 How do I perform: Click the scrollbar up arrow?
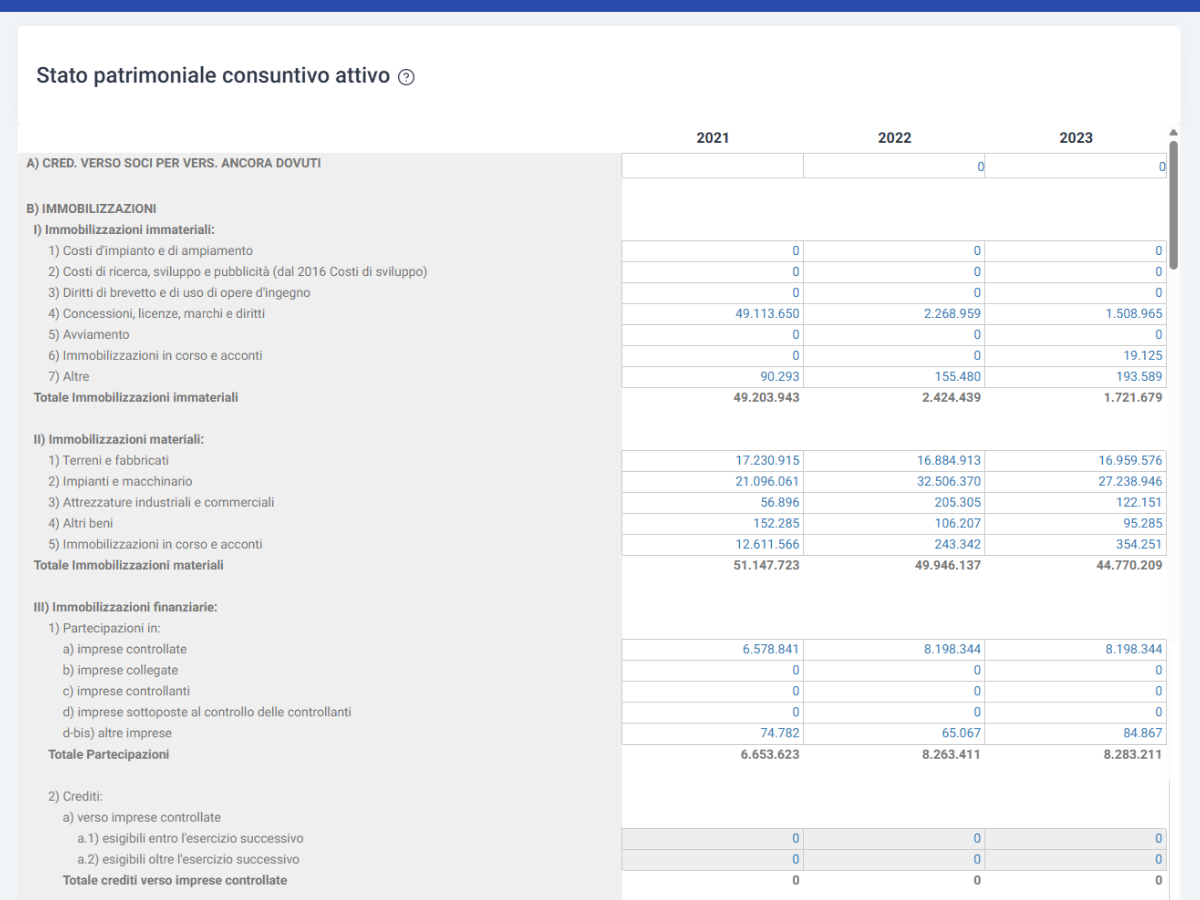pyautogui.click(x=1173, y=132)
